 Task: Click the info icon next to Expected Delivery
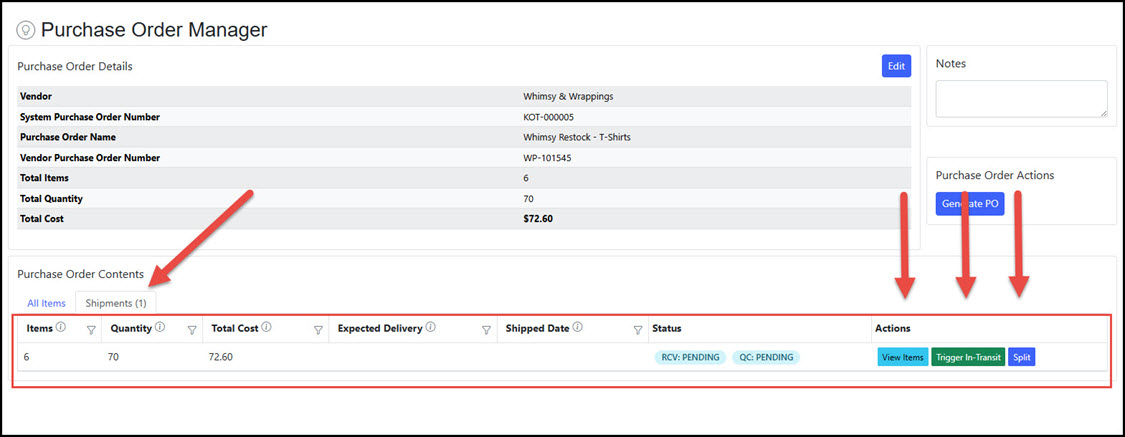[x=430, y=327]
